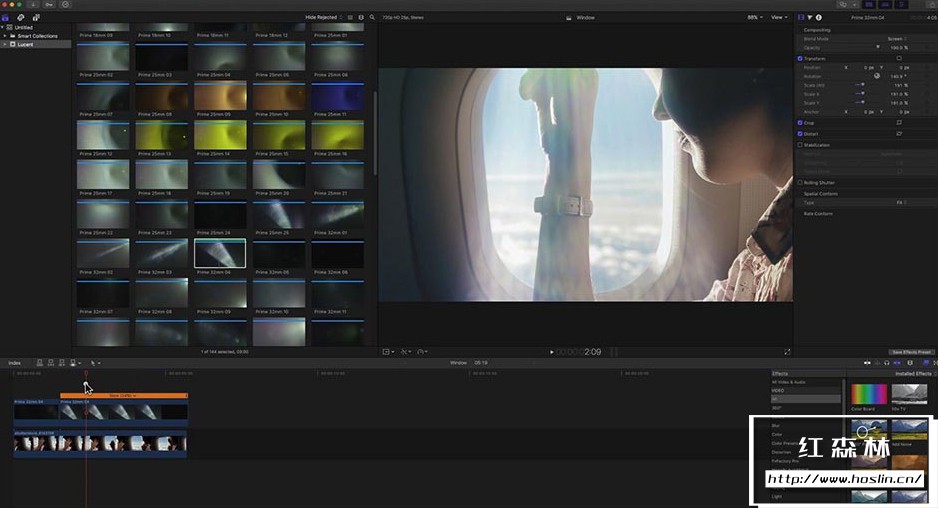
Task: Click the connect clip timeline button
Action: [x=39, y=363]
